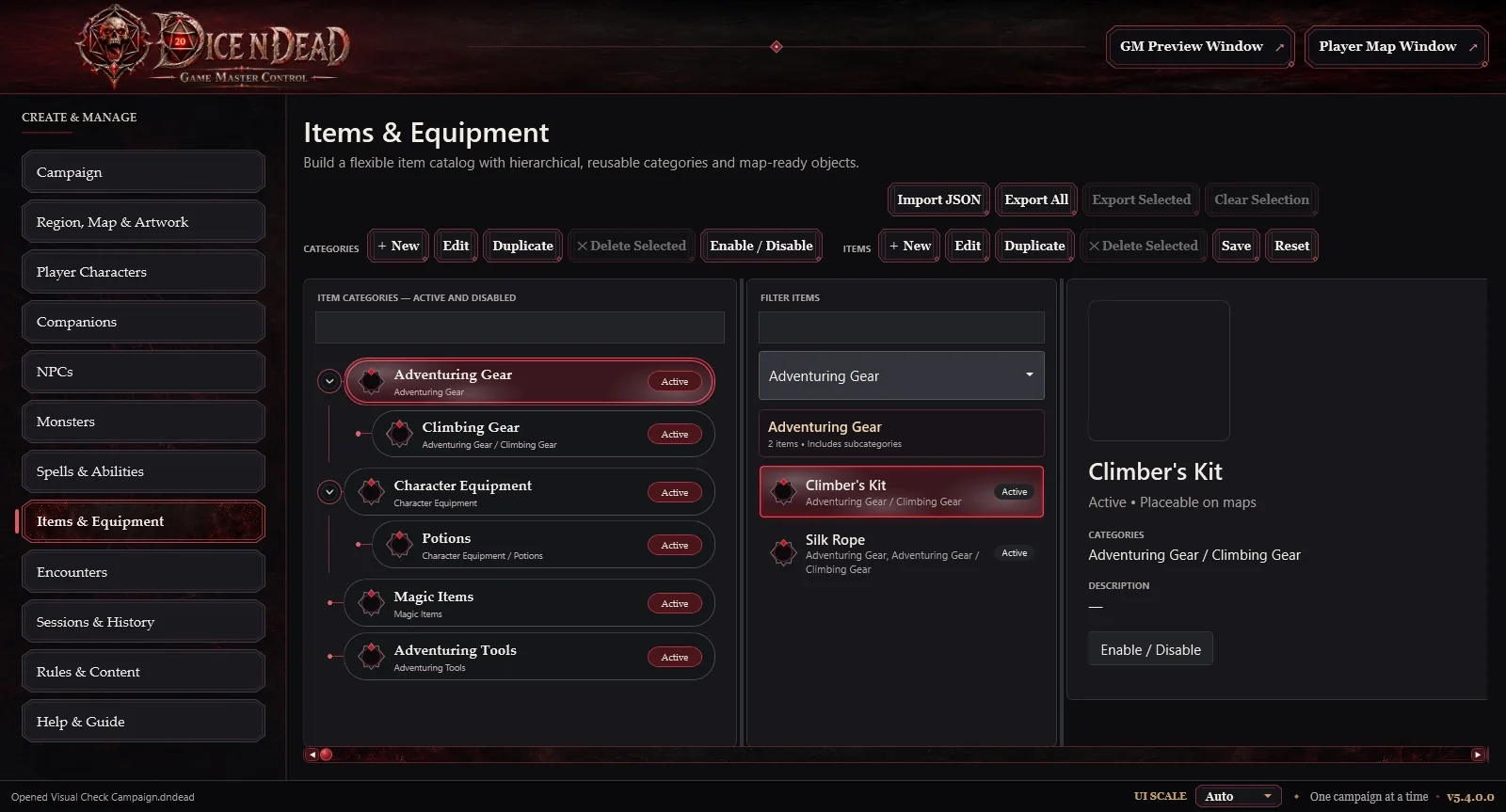Collapse the Adventuring Gear category tree

coord(328,381)
